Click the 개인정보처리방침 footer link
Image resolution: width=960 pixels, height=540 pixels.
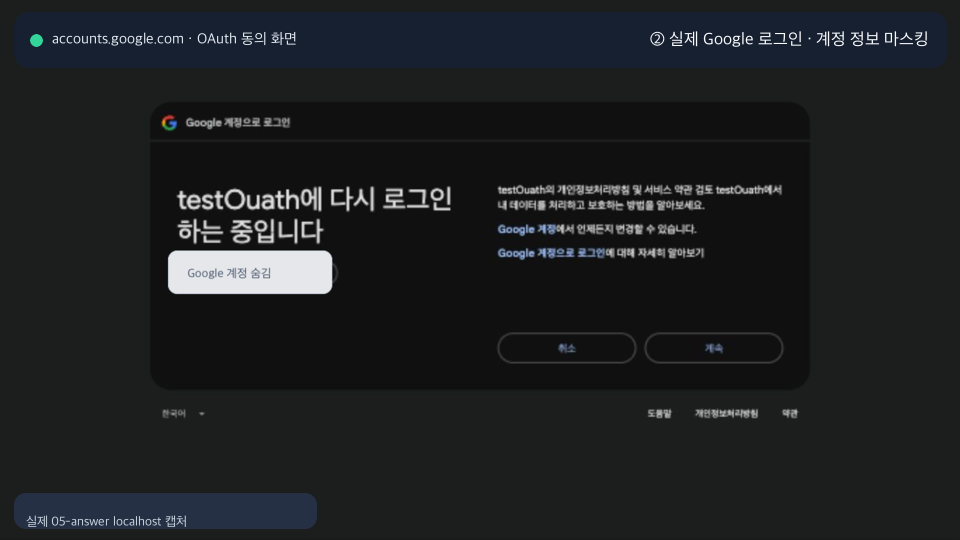(x=726, y=414)
